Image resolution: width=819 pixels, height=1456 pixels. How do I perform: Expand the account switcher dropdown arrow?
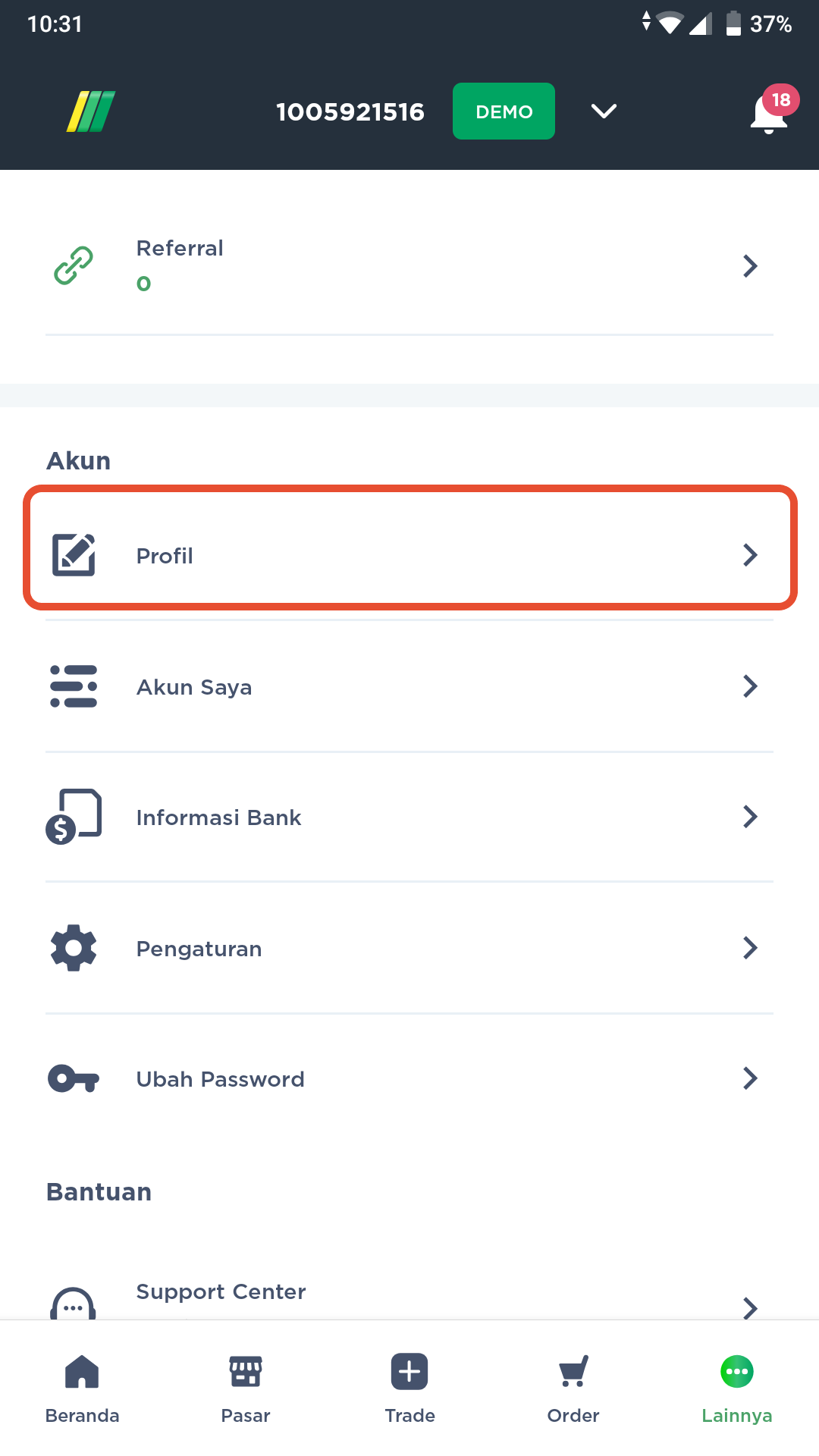(x=604, y=111)
